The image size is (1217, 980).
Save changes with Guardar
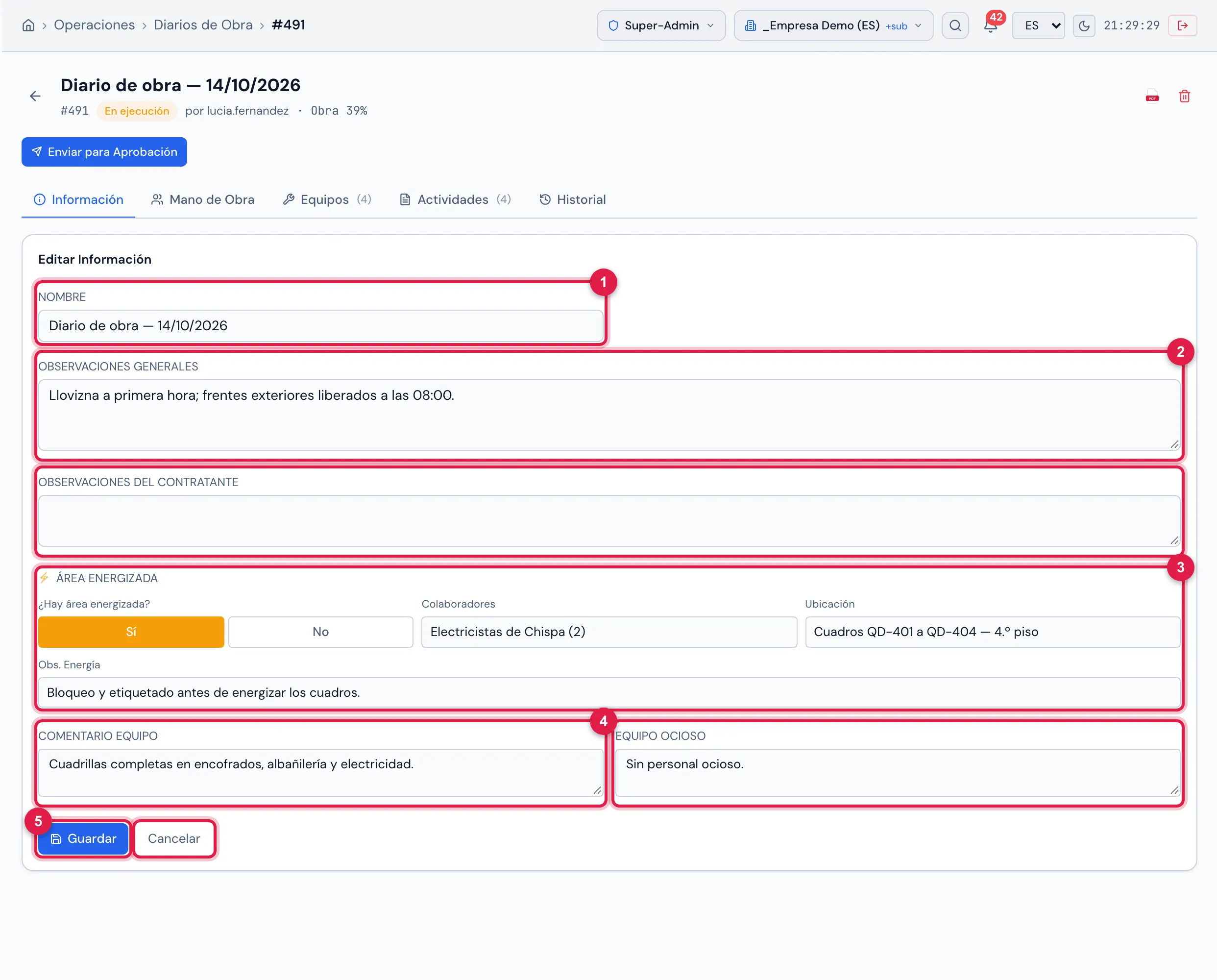click(84, 838)
